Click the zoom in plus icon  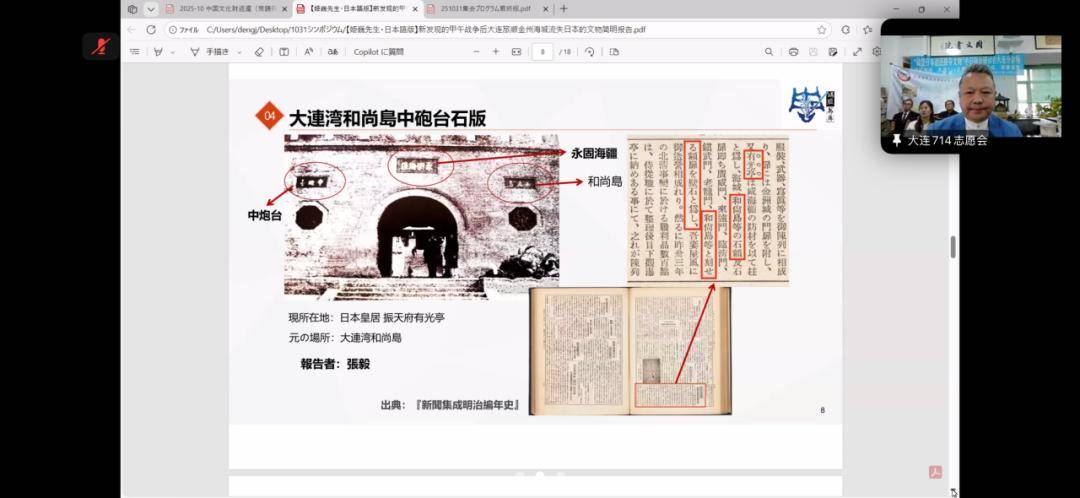pyautogui.click(x=495, y=52)
